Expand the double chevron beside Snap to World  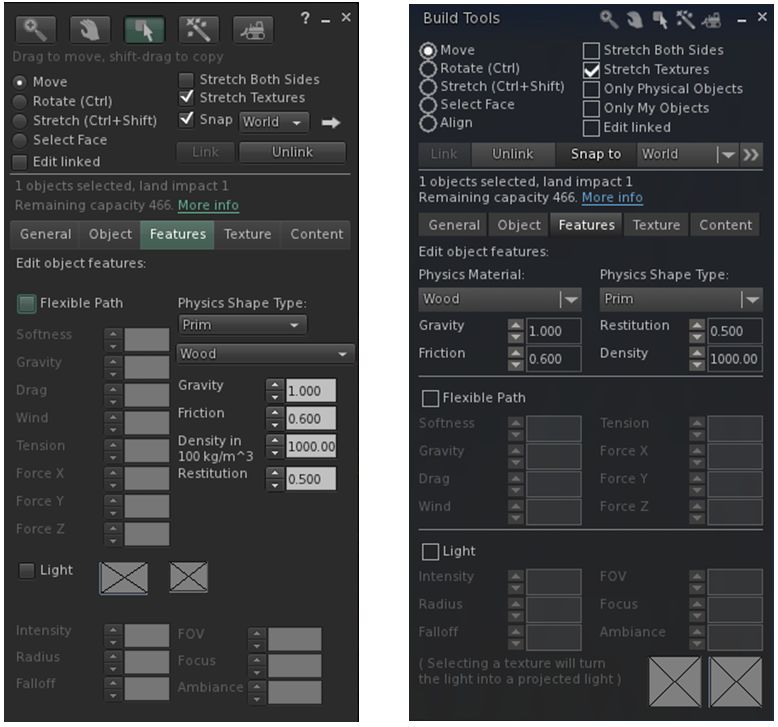(x=751, y=155)
